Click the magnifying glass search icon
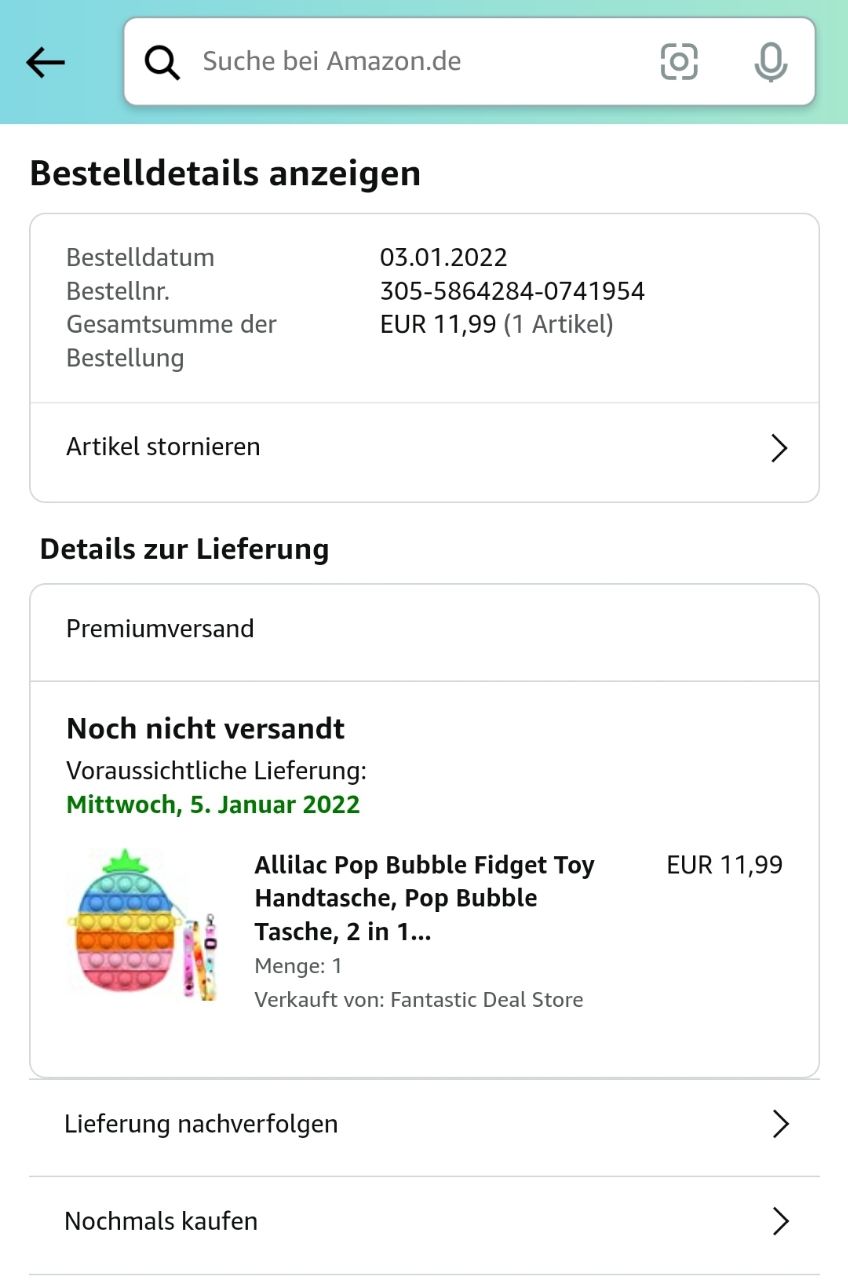848x1280 pixels. tap(162, 62)
